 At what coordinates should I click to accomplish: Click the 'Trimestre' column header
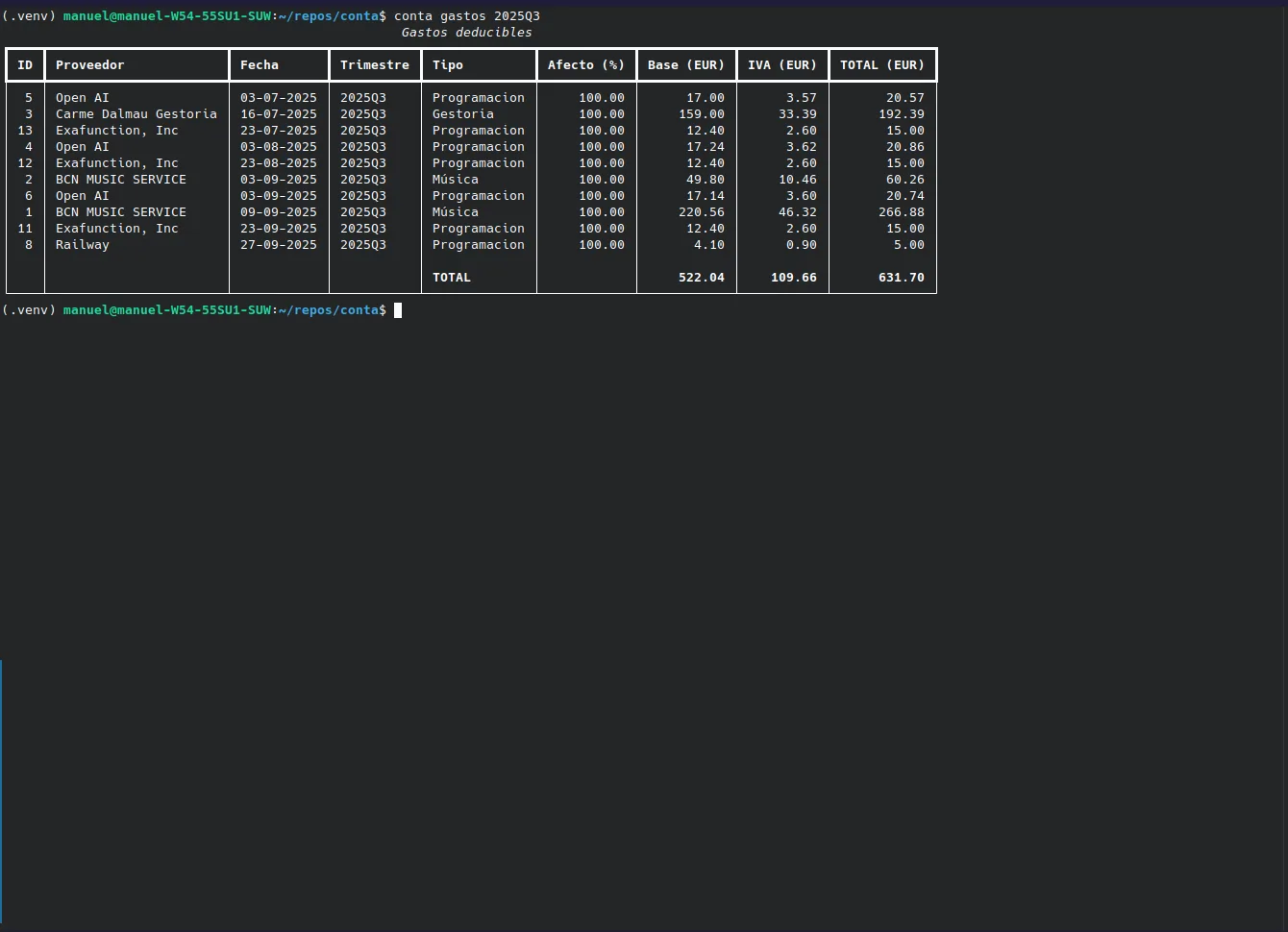click(x=375, y=65)
